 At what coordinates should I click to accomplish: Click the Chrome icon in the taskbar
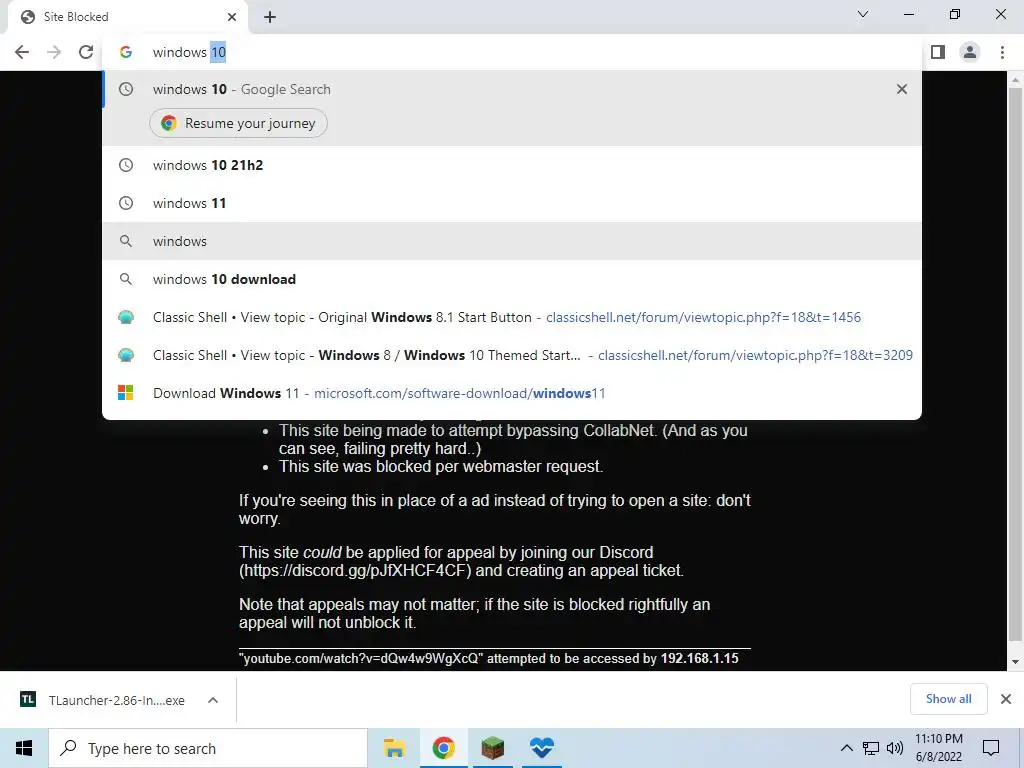click(x=443, y=748)
